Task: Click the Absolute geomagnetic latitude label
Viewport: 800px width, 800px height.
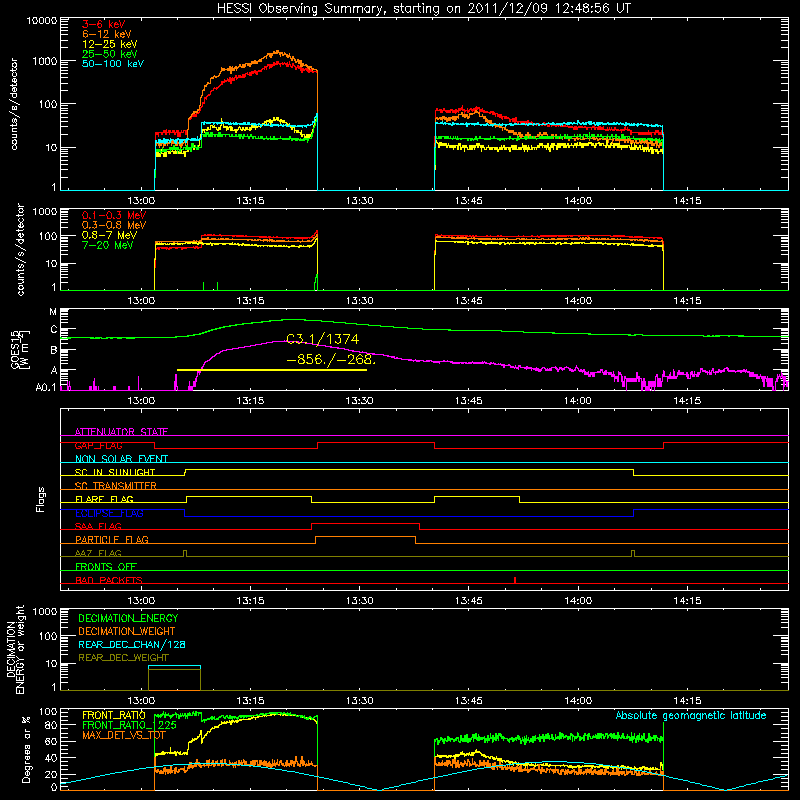Action: click(x=691, y=716)
